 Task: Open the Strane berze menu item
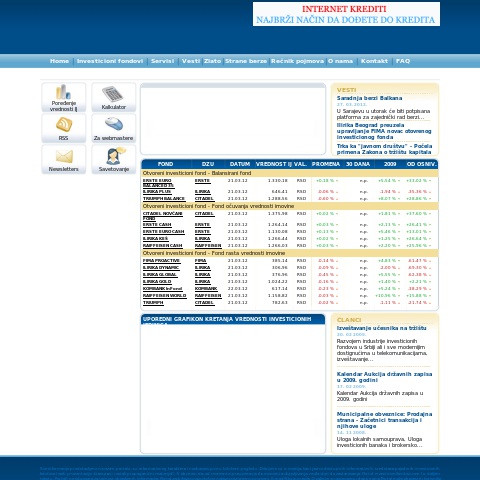coord(246,61)
